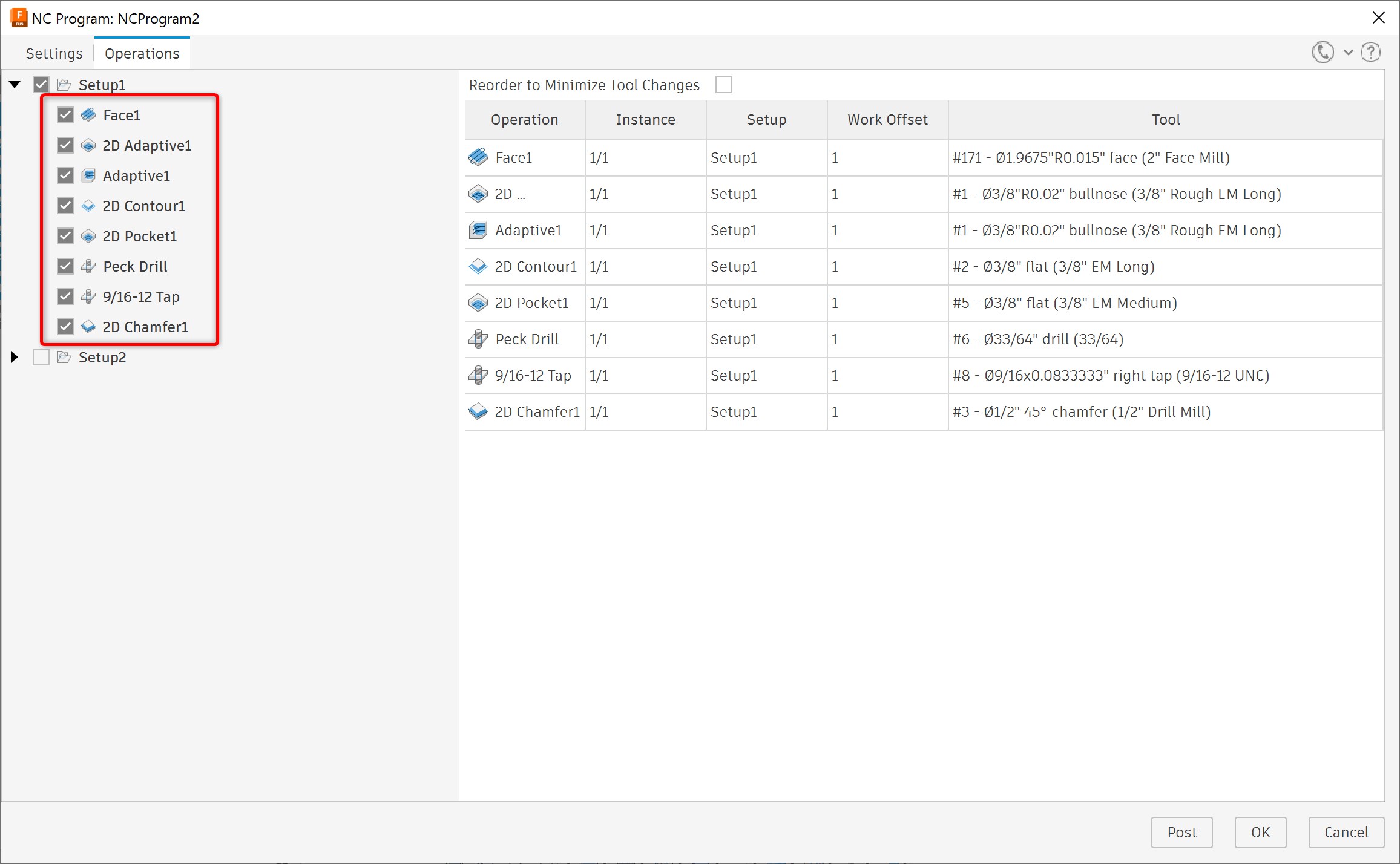Viewport: 1400px width, 864px height.
Task: Open dropdown arrow next to phone icon
Action: click(x=1348, y=53)
